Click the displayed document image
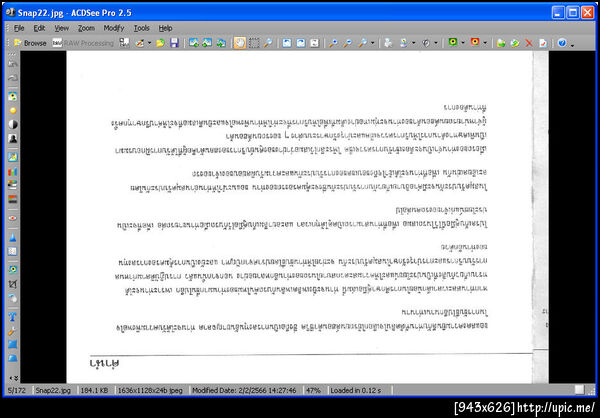 [x=308, y=217]
